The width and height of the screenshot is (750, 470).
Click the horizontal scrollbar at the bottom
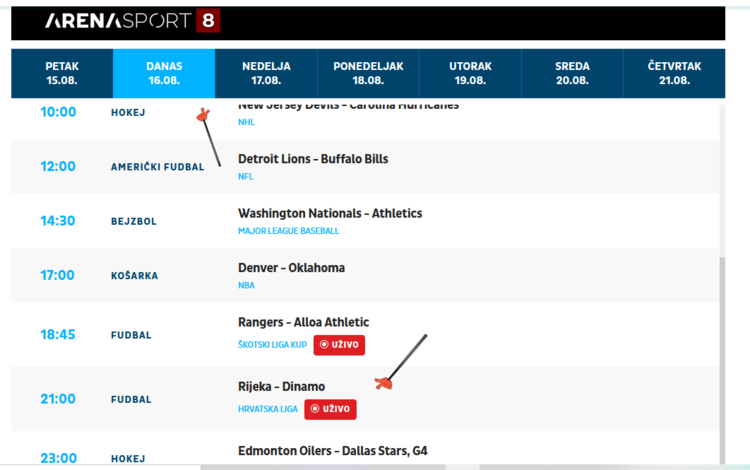click(x=323, y=467)
